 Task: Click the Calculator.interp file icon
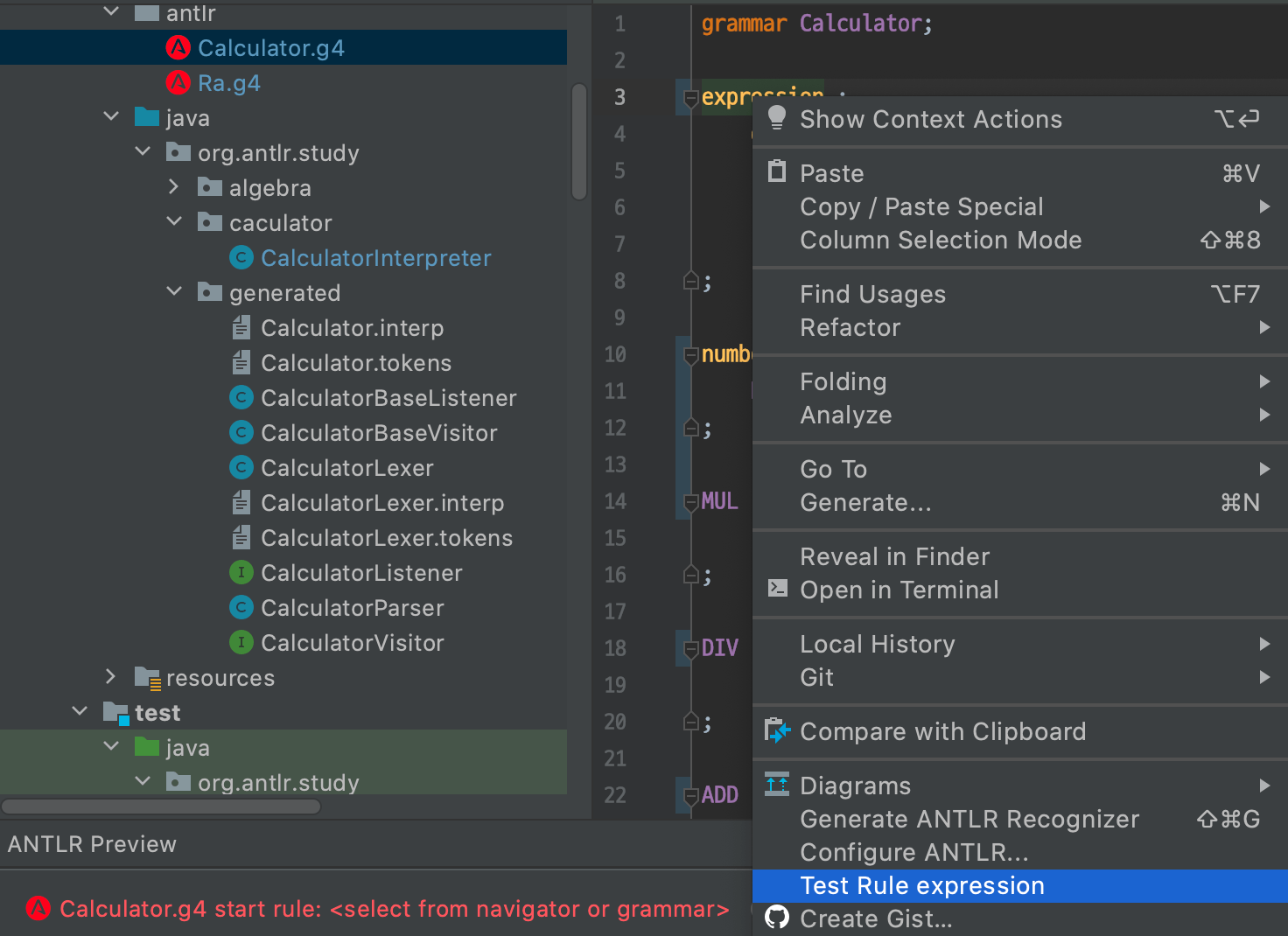click(241, 328)
